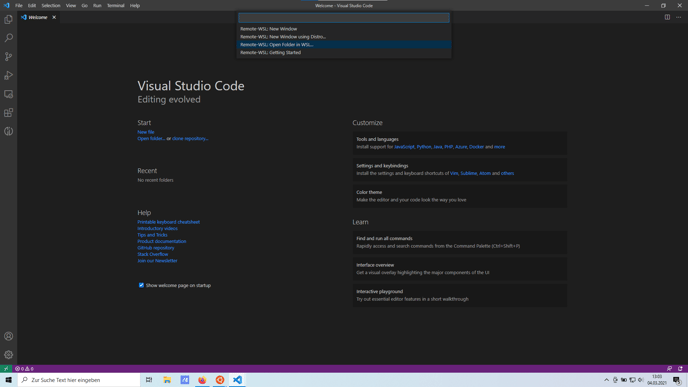
Task: Open the Ubuntu app on the taskbar
Action: (220, 380)
